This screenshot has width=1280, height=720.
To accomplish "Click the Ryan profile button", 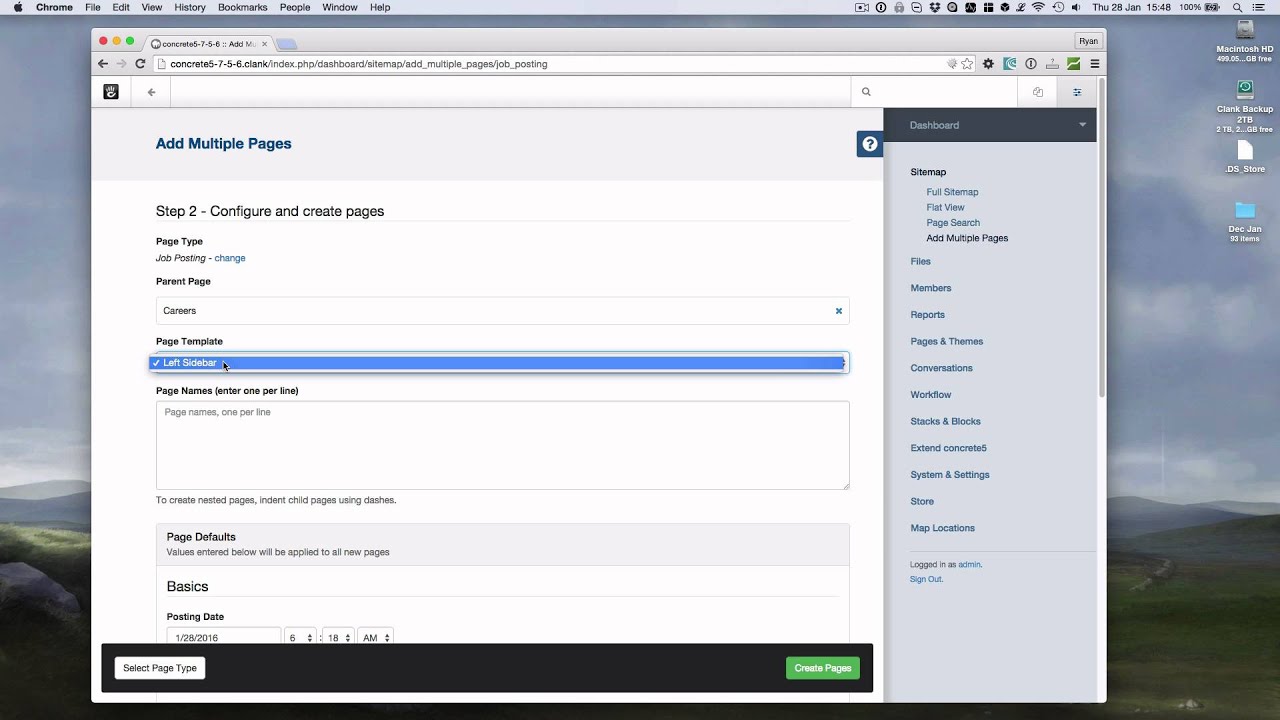I will point(1089,41).
